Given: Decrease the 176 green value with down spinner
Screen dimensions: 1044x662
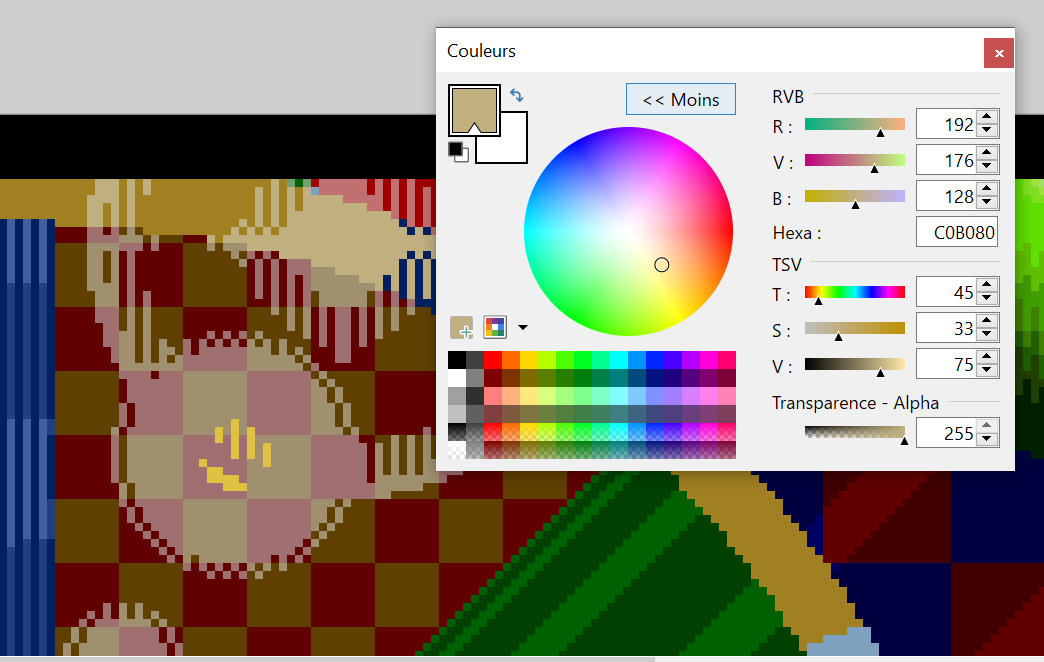Looking at the screenshot, I should [x=987, y=167].
